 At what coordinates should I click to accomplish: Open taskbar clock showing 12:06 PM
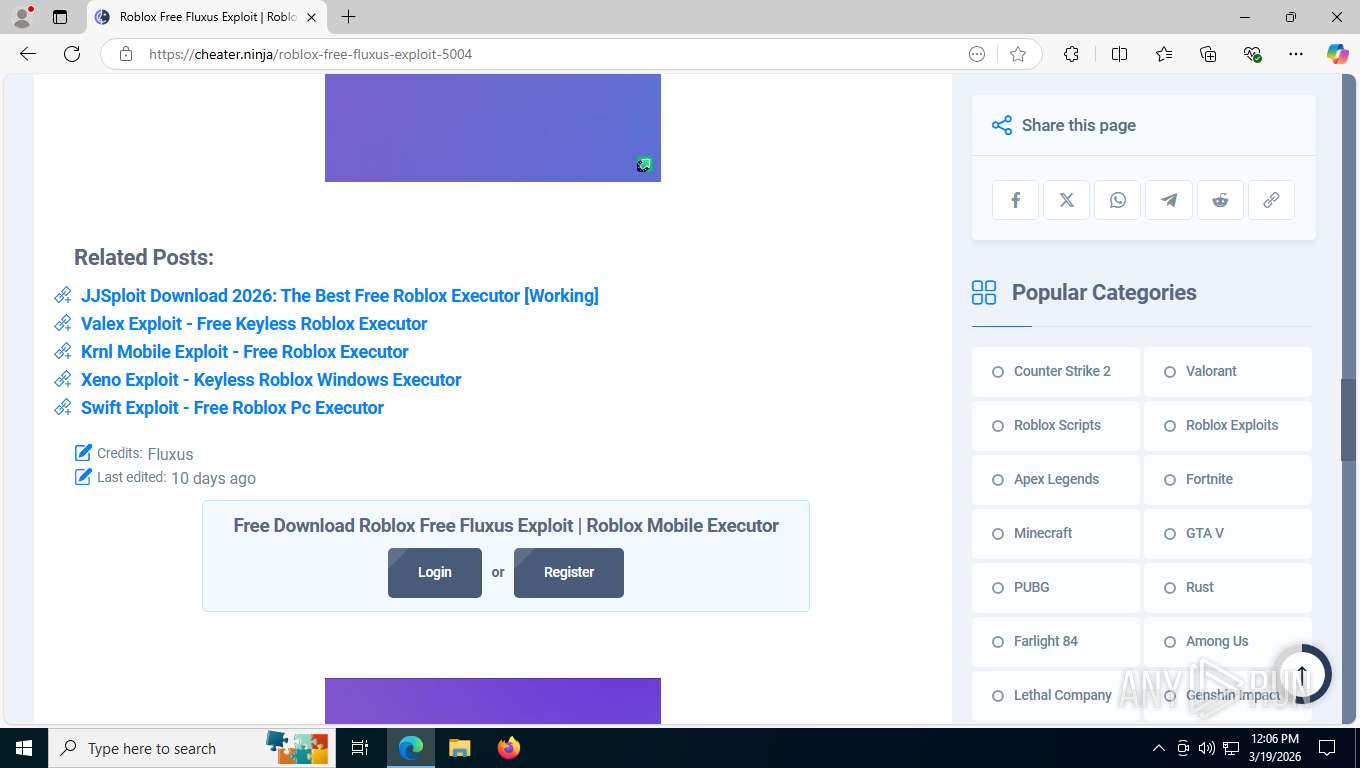coord(1274,748)
